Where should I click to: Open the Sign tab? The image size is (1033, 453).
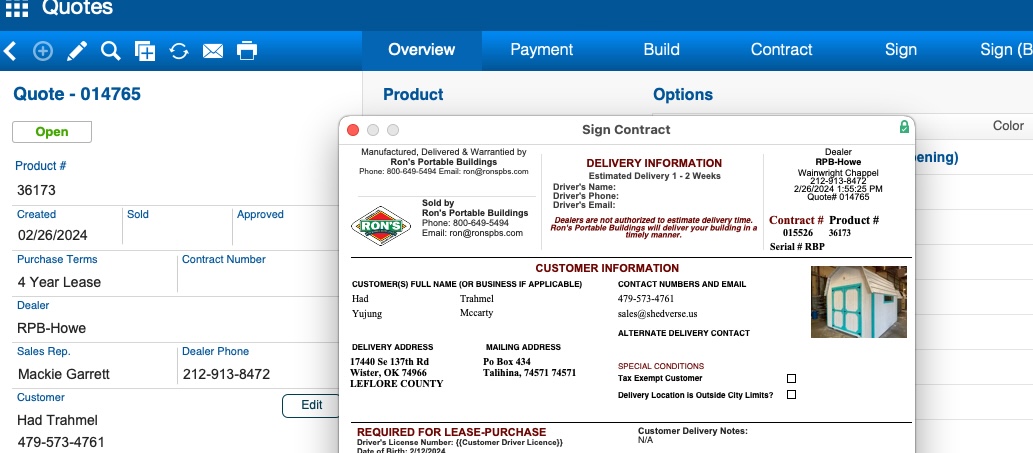pyautogui.click(x=901, y=49)
